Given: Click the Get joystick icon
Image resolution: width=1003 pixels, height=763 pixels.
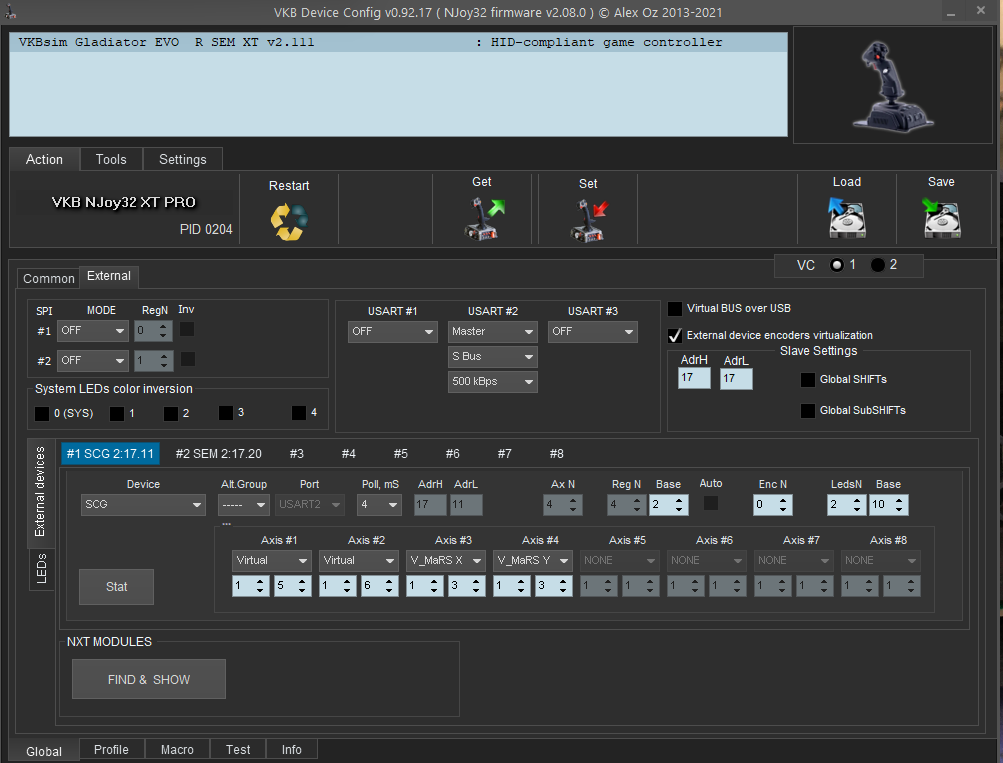Looking at the screenshot, I should click(x=484, y=219).
